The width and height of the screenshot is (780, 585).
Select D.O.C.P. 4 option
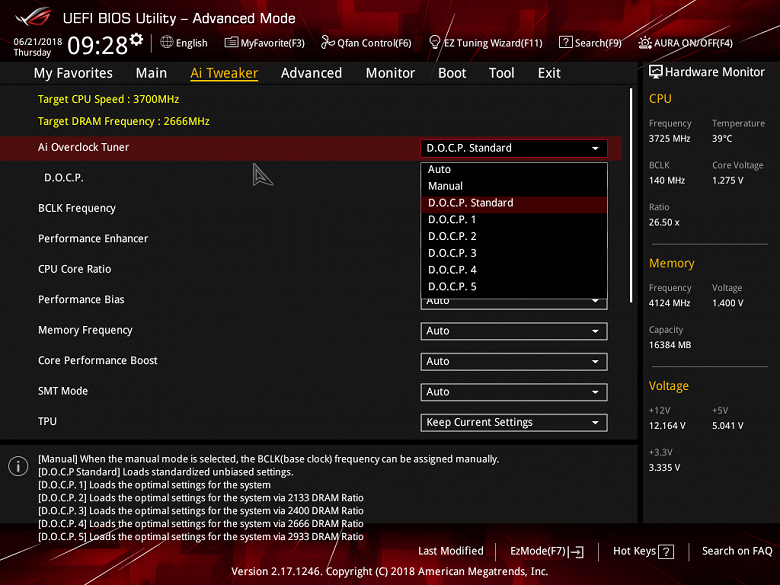point(514,270)
